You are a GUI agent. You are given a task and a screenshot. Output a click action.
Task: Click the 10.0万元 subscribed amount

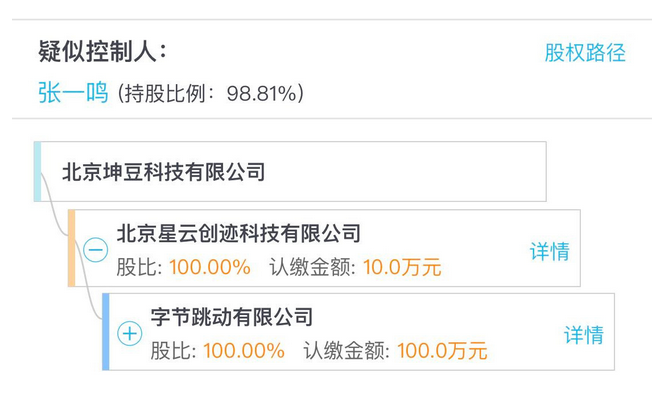click(x=402, y=268)
